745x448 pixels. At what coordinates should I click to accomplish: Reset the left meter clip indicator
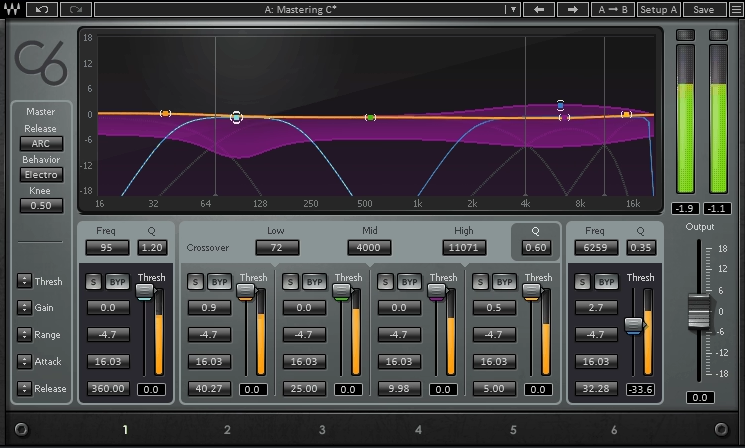click(x=685, y=35)
